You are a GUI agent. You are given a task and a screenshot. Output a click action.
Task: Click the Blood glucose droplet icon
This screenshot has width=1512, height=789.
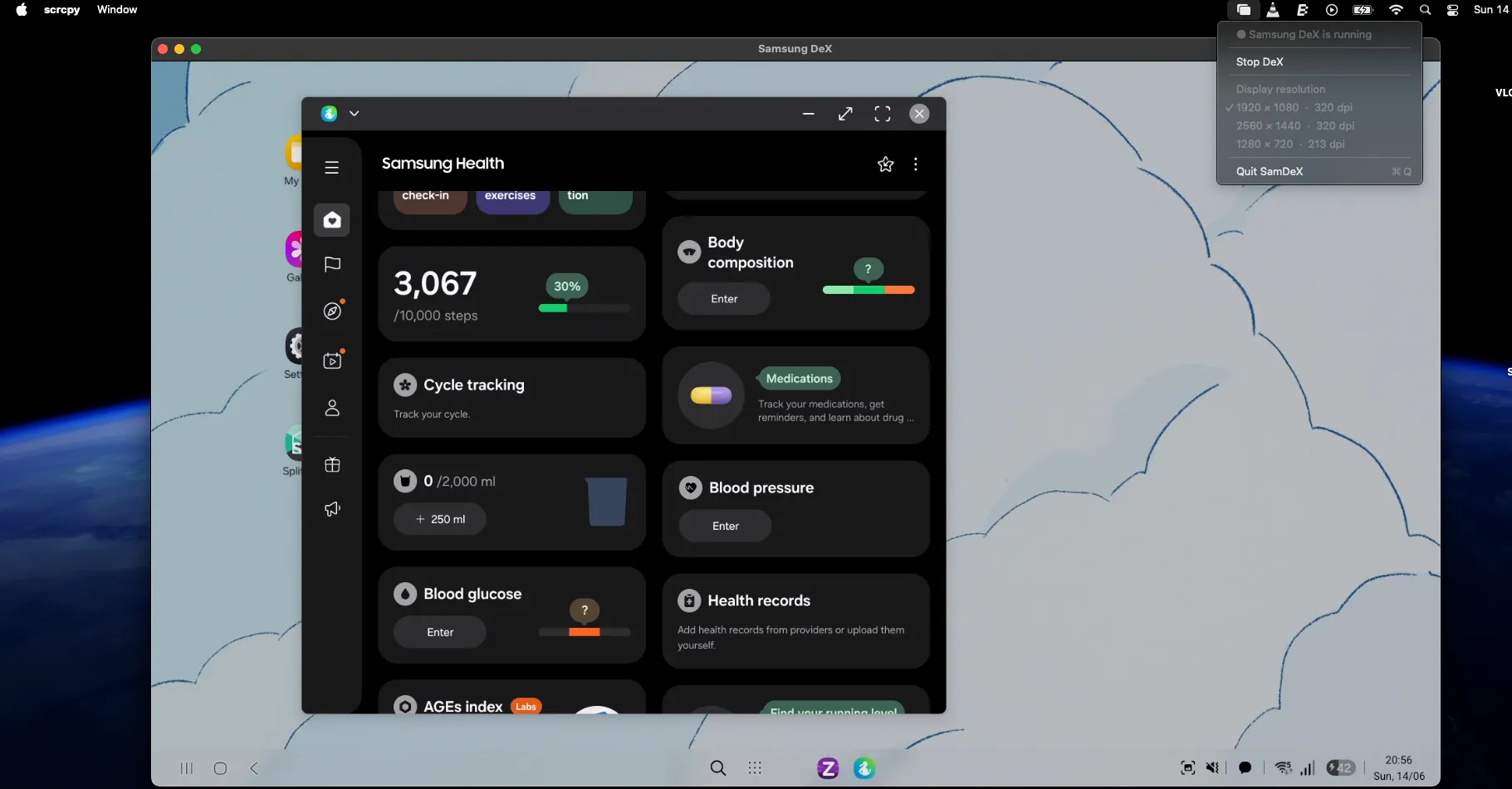click(405, 594)
